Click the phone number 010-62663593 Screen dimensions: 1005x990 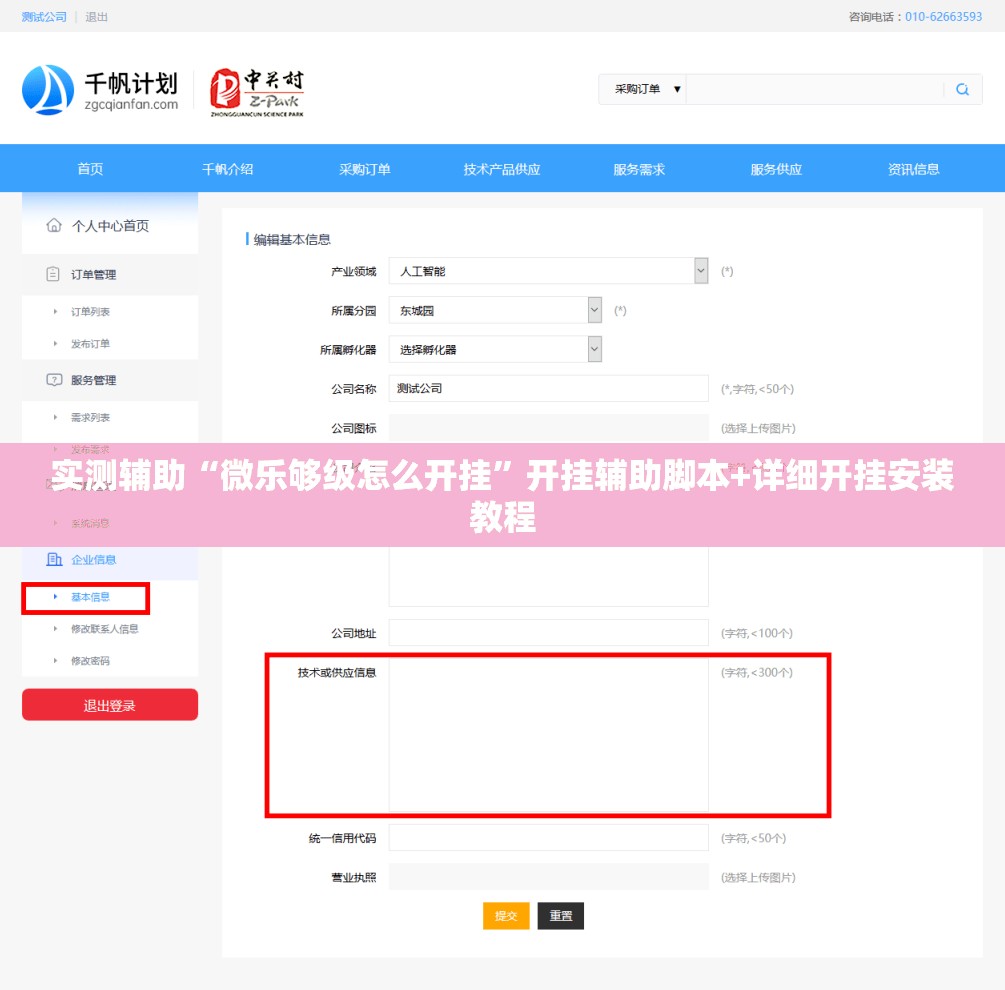click(x=943, y=17)
